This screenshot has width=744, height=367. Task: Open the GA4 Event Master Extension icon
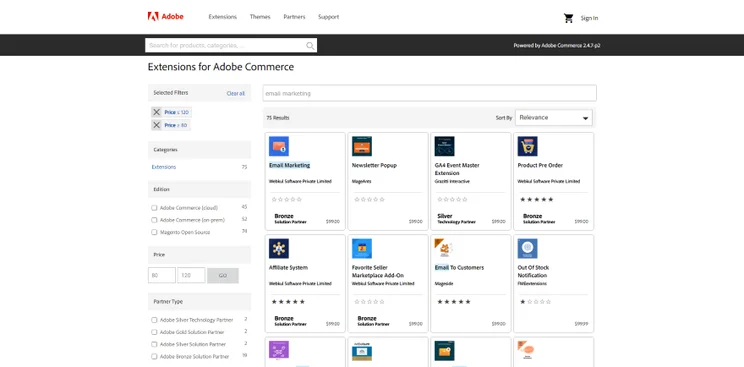coord(445,146)
